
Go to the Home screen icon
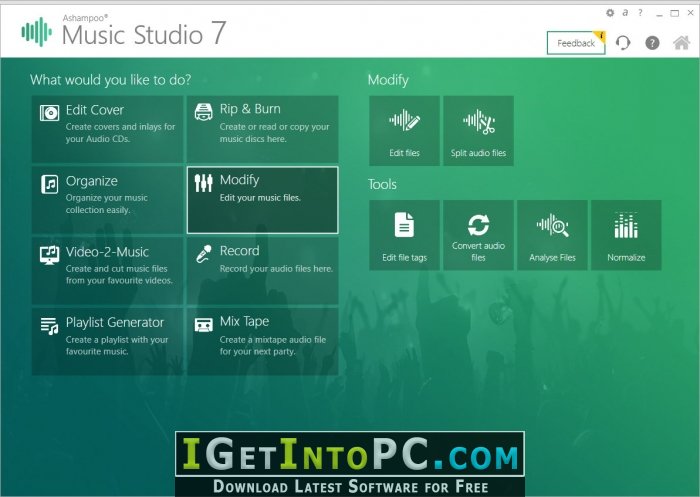682,43
